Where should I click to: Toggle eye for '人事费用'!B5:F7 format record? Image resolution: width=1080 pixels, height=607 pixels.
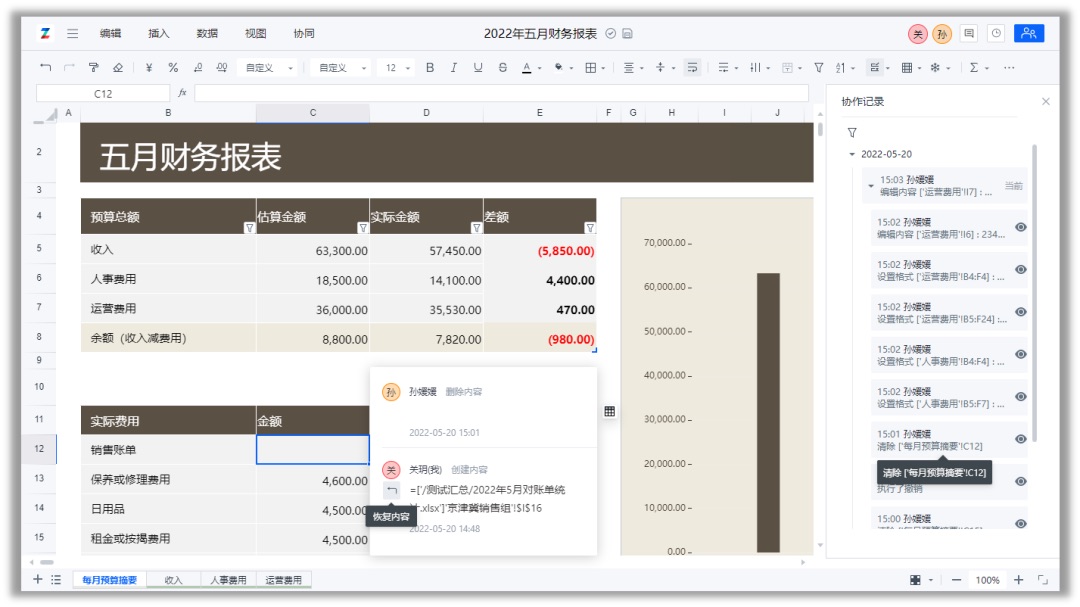(1021, 397)
